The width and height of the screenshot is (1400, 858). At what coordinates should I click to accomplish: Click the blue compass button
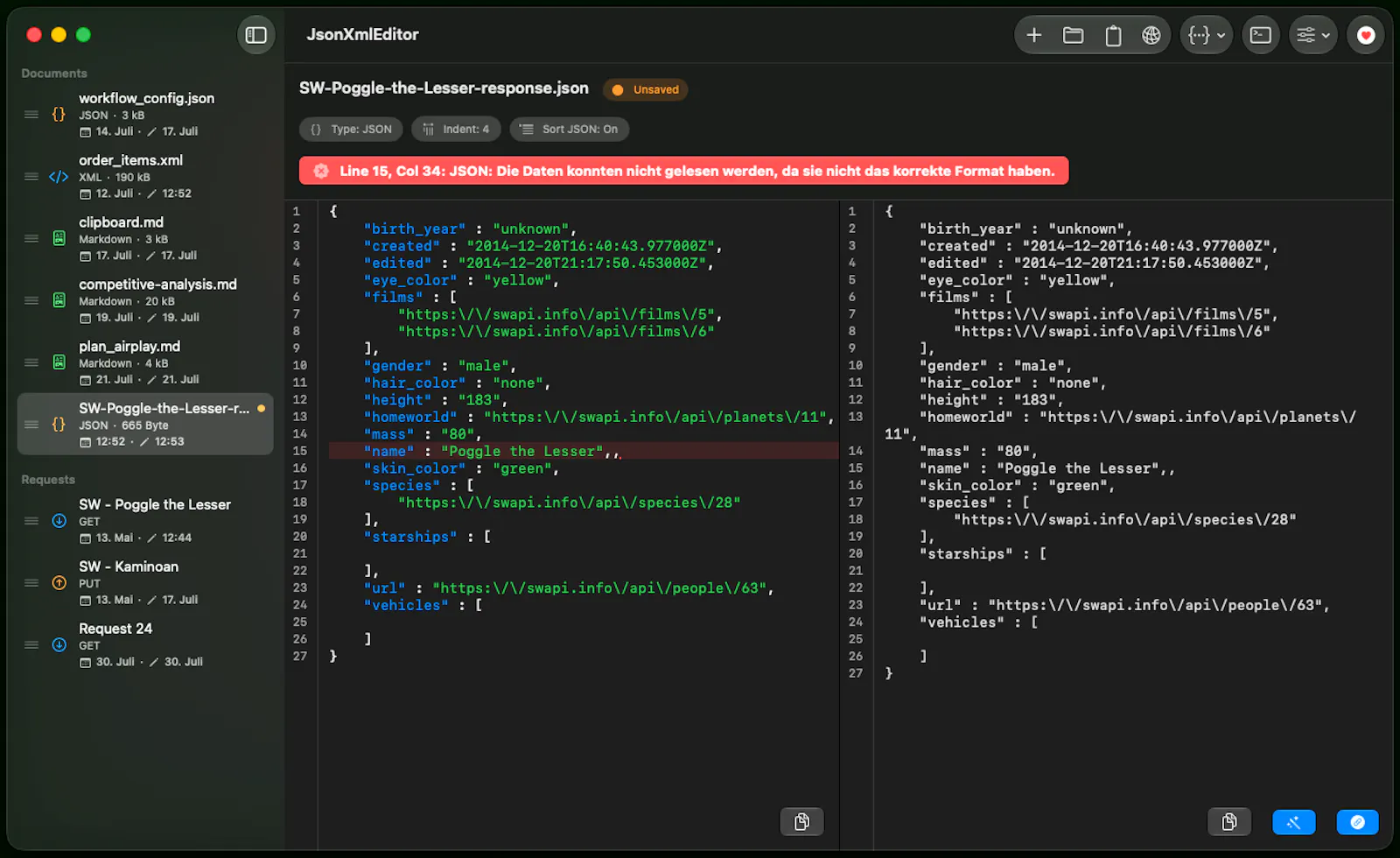[1358, 822]
